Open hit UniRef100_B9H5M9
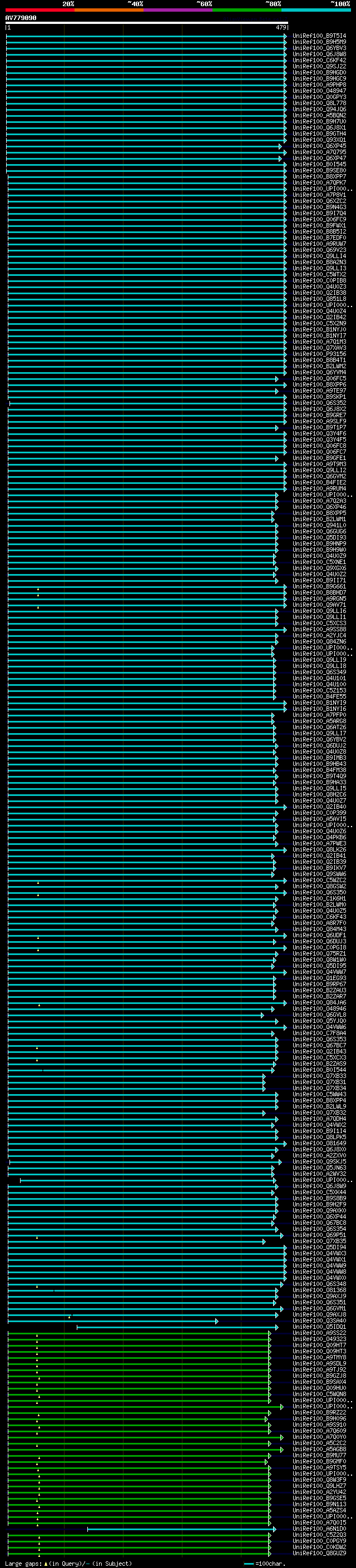Viewport: 356px width, 1568px height. coord(319,42)
